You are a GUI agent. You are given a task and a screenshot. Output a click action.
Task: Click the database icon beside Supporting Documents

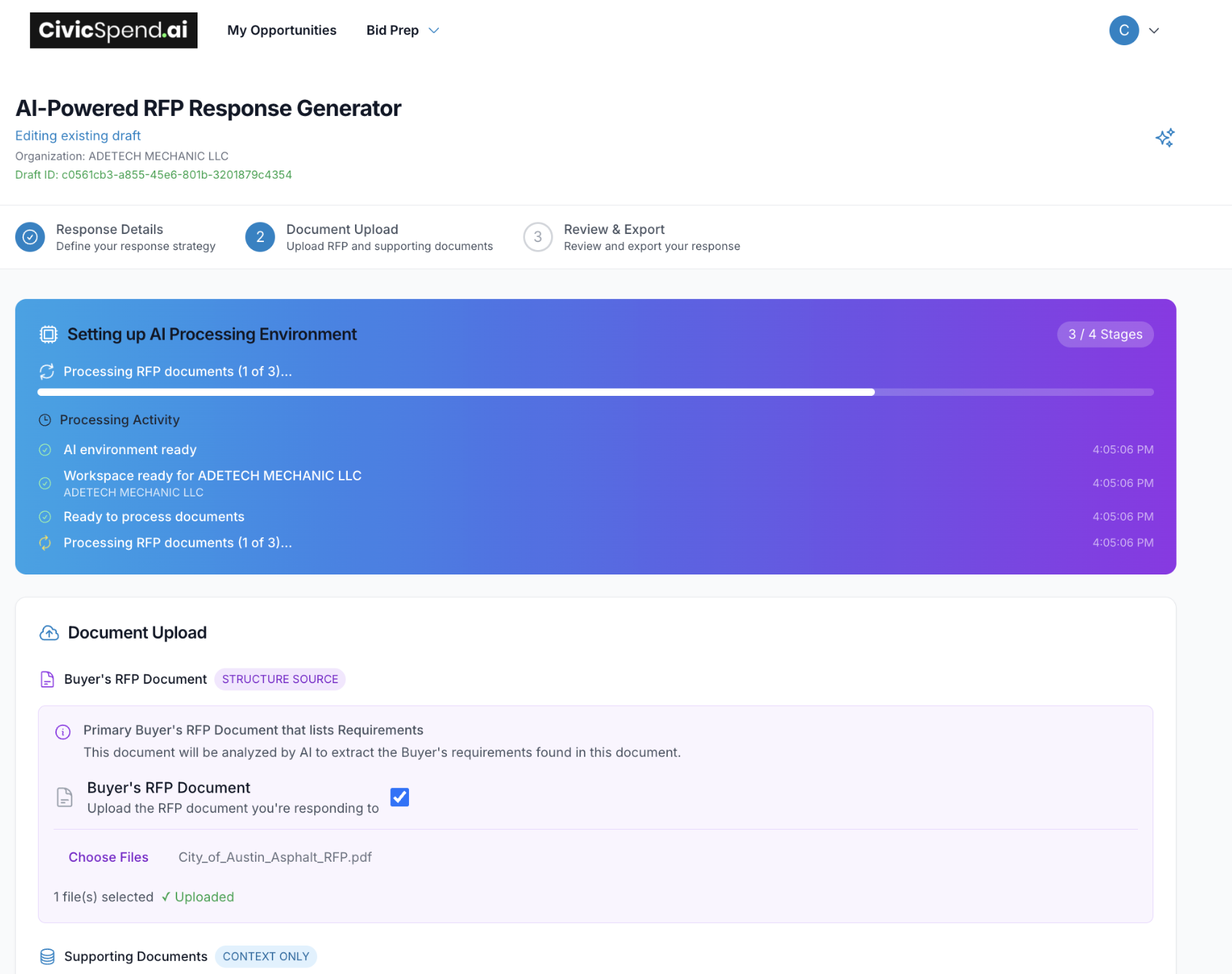click(x=47, y=957)
